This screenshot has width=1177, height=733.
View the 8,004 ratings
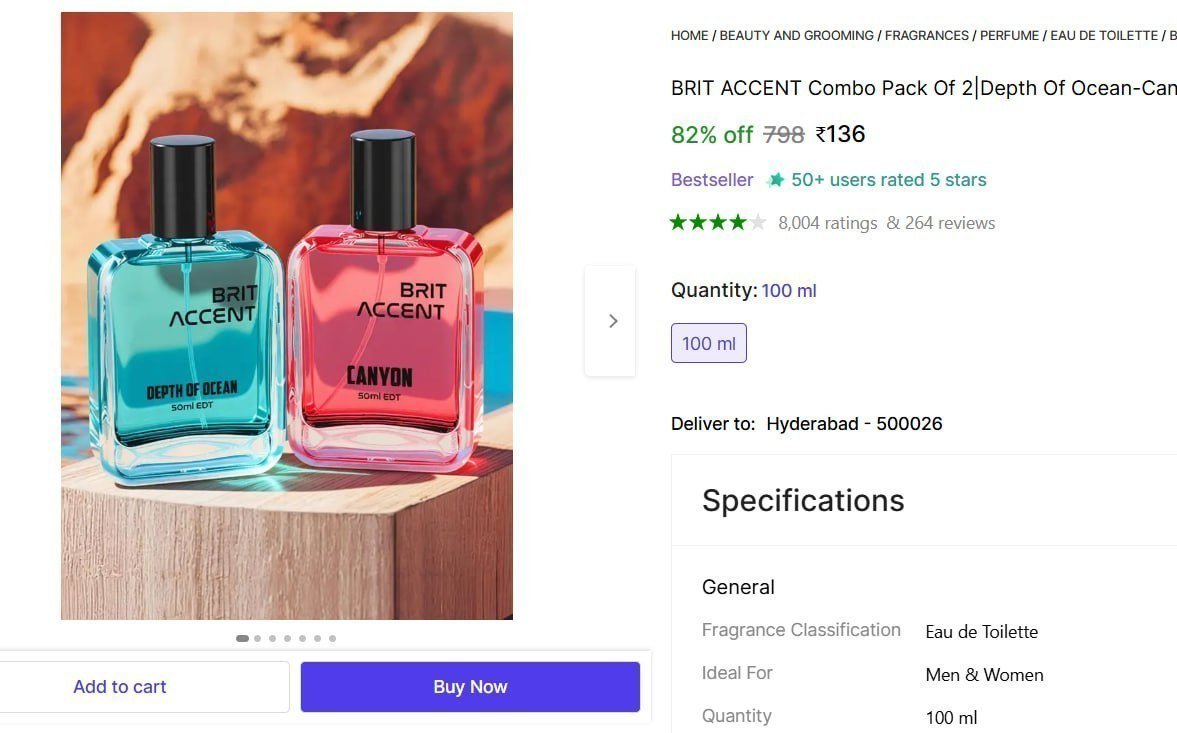coord(827,223)
